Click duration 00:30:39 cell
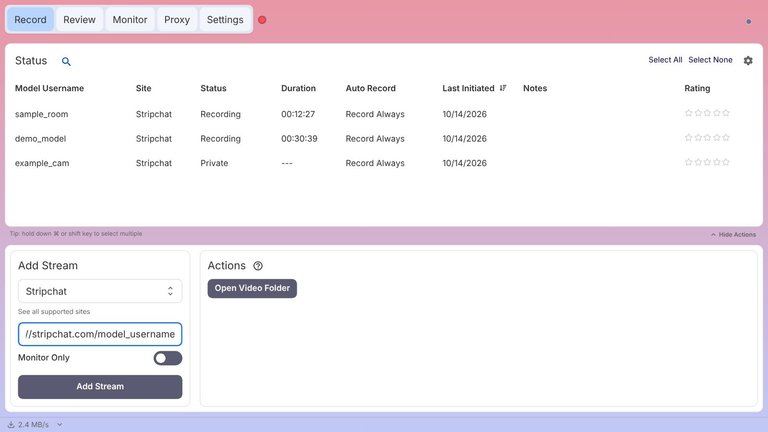The height and width of the screenshot is (432, 768). pos(299,139)
